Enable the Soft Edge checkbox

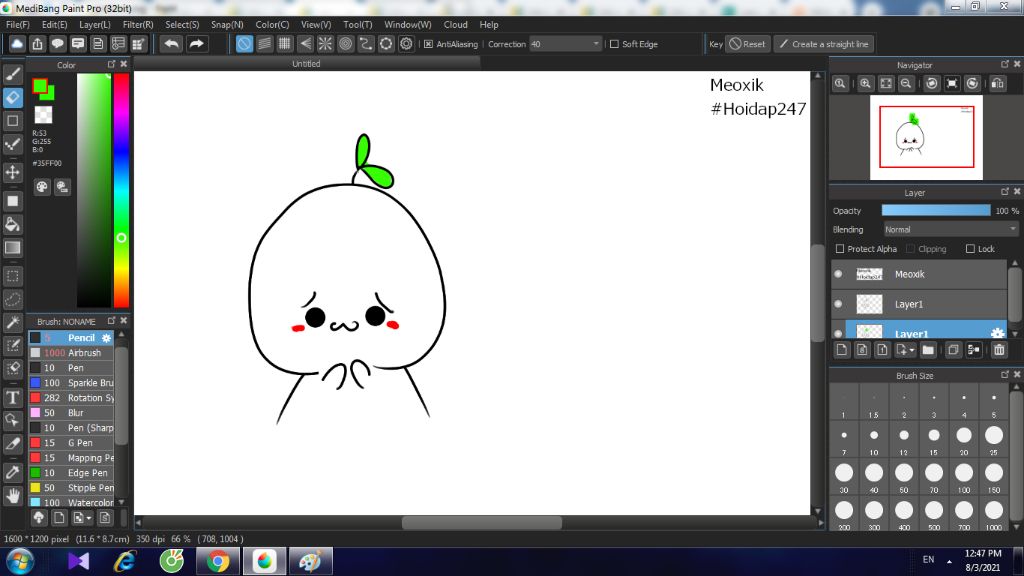coord(614,44)
